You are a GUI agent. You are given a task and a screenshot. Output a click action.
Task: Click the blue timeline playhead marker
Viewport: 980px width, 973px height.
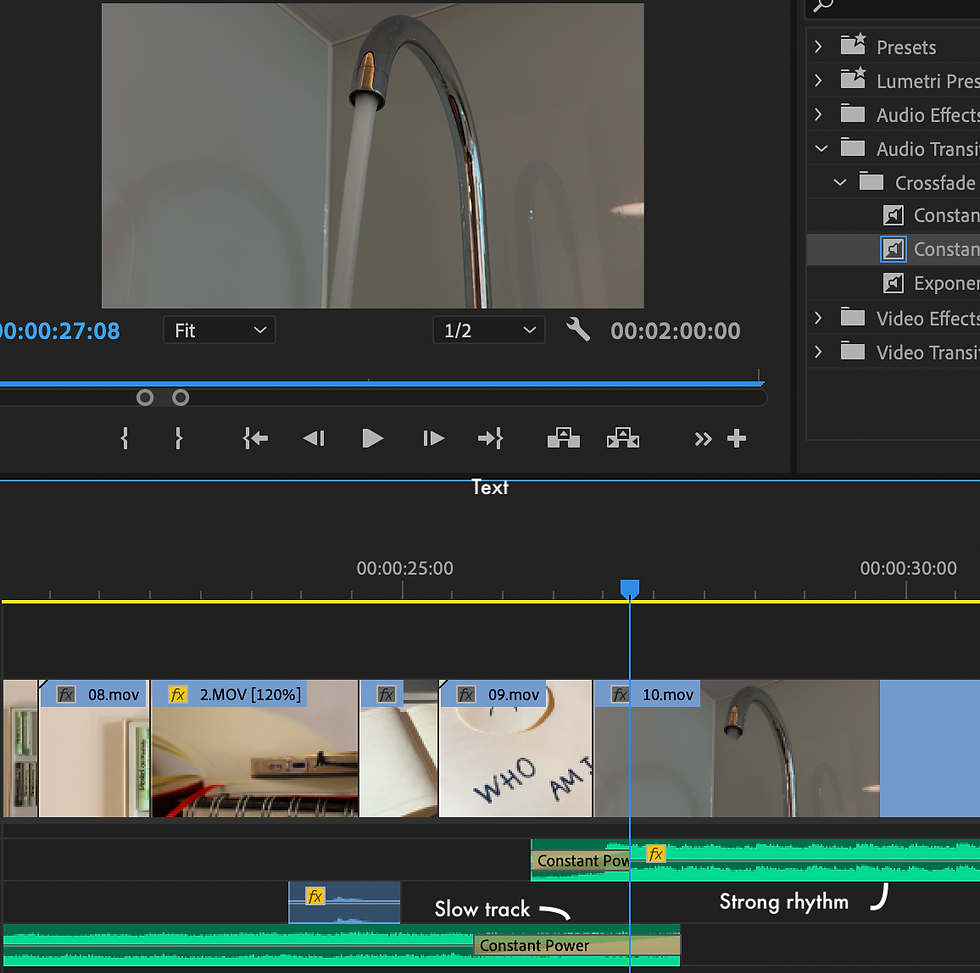click(x=629, y=589)
